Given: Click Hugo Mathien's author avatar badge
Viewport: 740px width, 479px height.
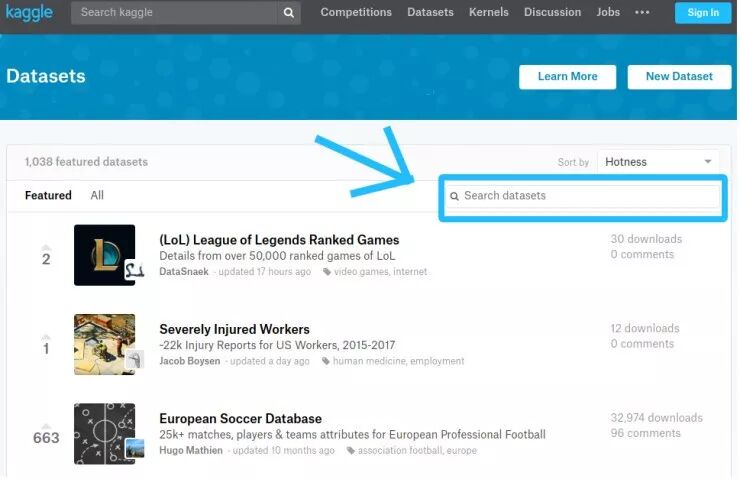Looking at the screenshot, I should pyautogui.click(x=134, y=448).
